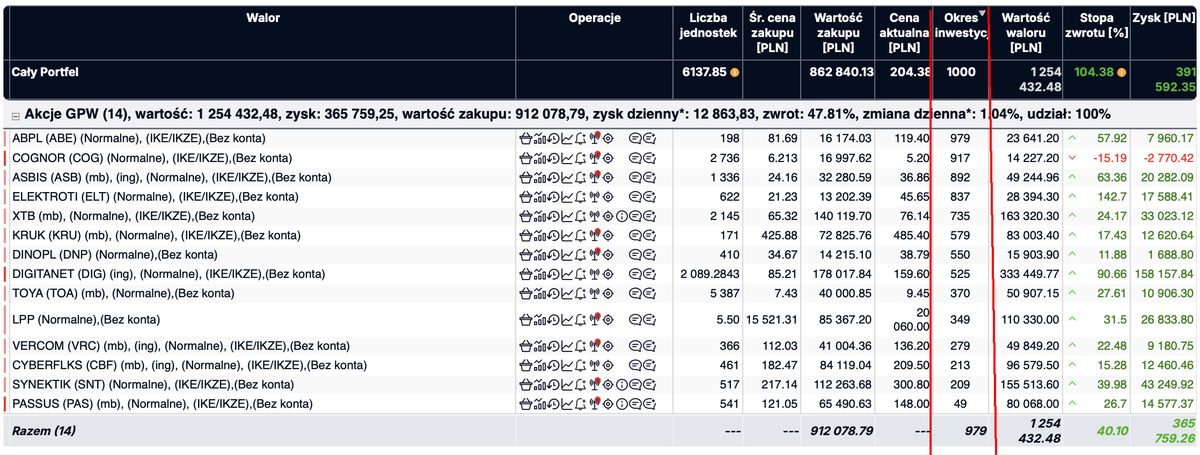Click orange info icon beside 104.38 return

tap(1122, 72)
